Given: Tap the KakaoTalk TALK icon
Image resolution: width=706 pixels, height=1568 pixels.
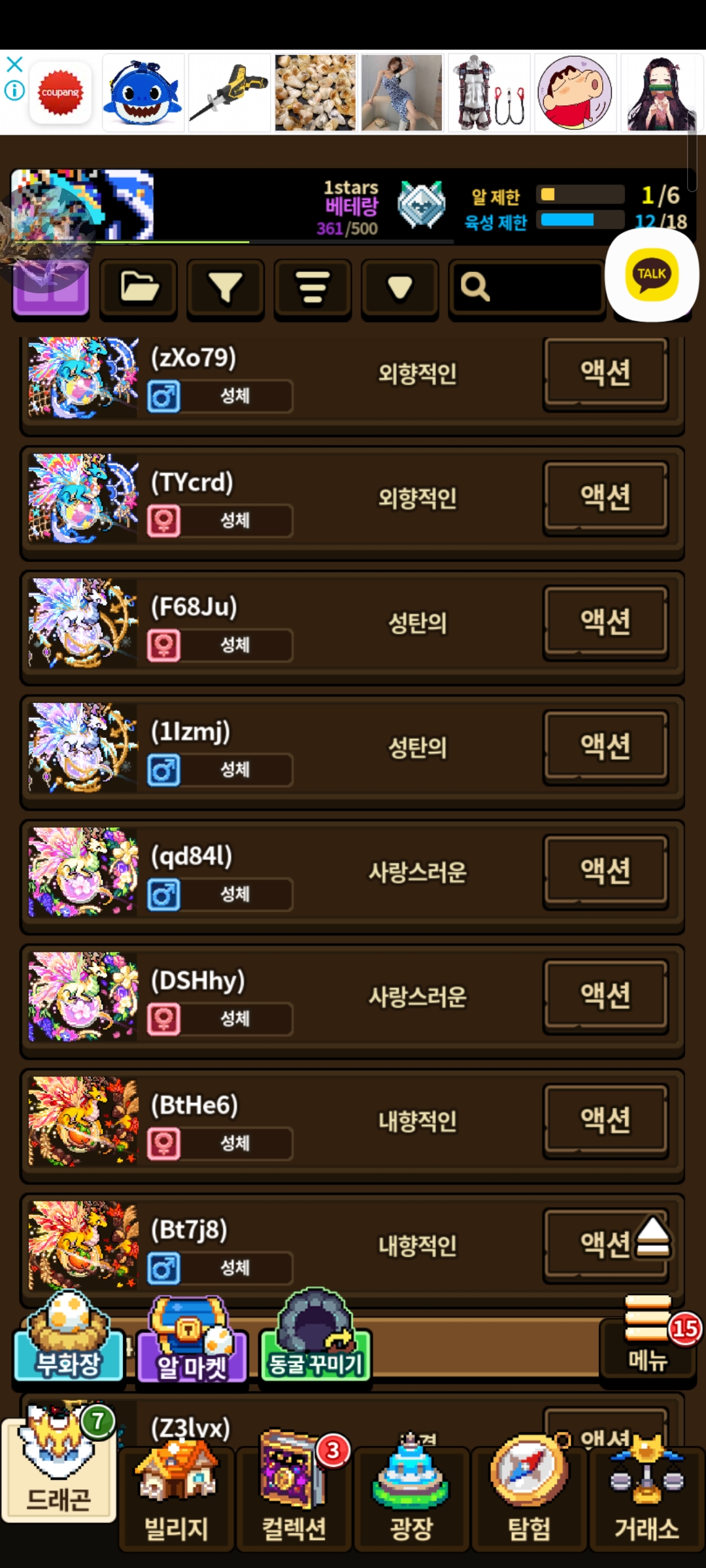Looking at the screenshot, I should tap(652, 274).
